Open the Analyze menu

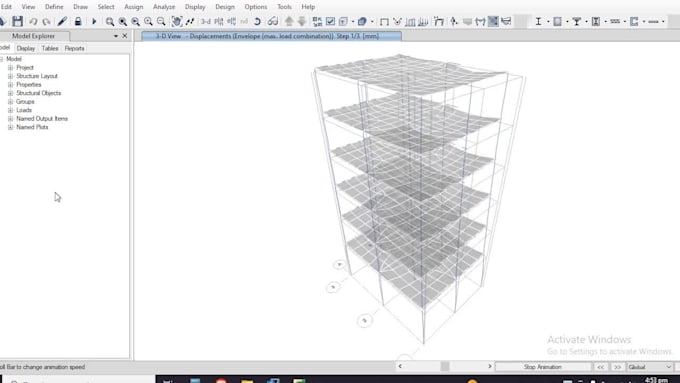164,7
